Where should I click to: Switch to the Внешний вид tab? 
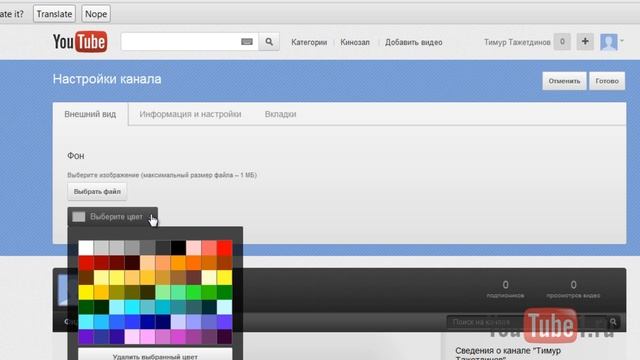[90, 114]
